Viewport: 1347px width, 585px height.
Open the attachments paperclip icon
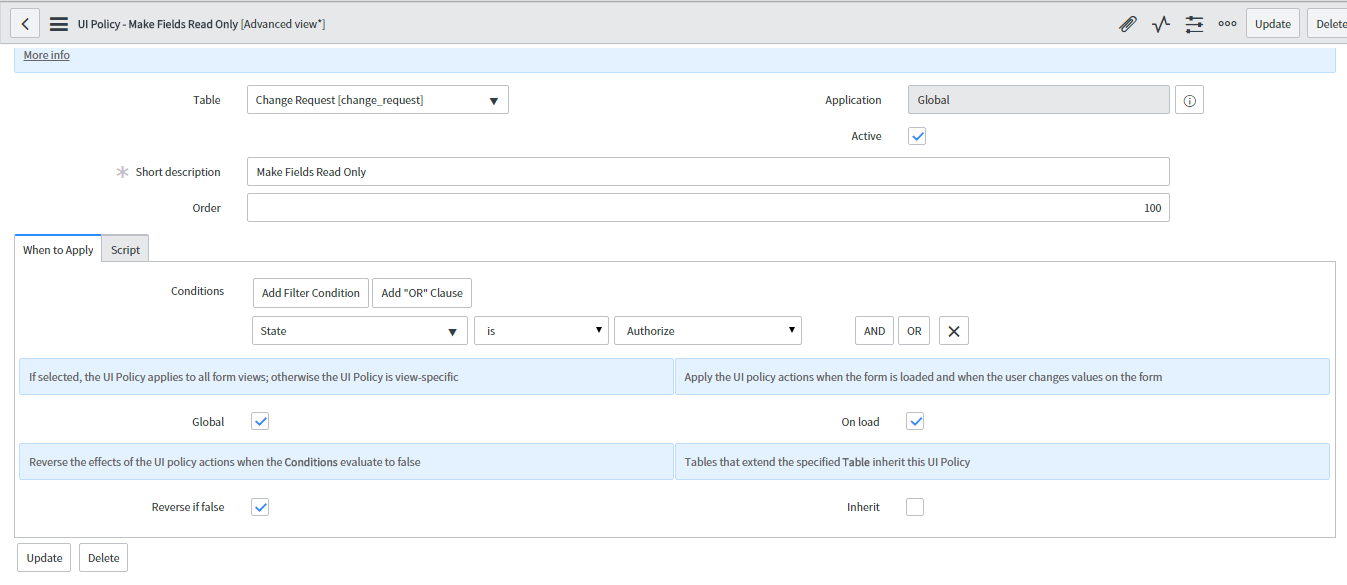[x=1128, y=23]
